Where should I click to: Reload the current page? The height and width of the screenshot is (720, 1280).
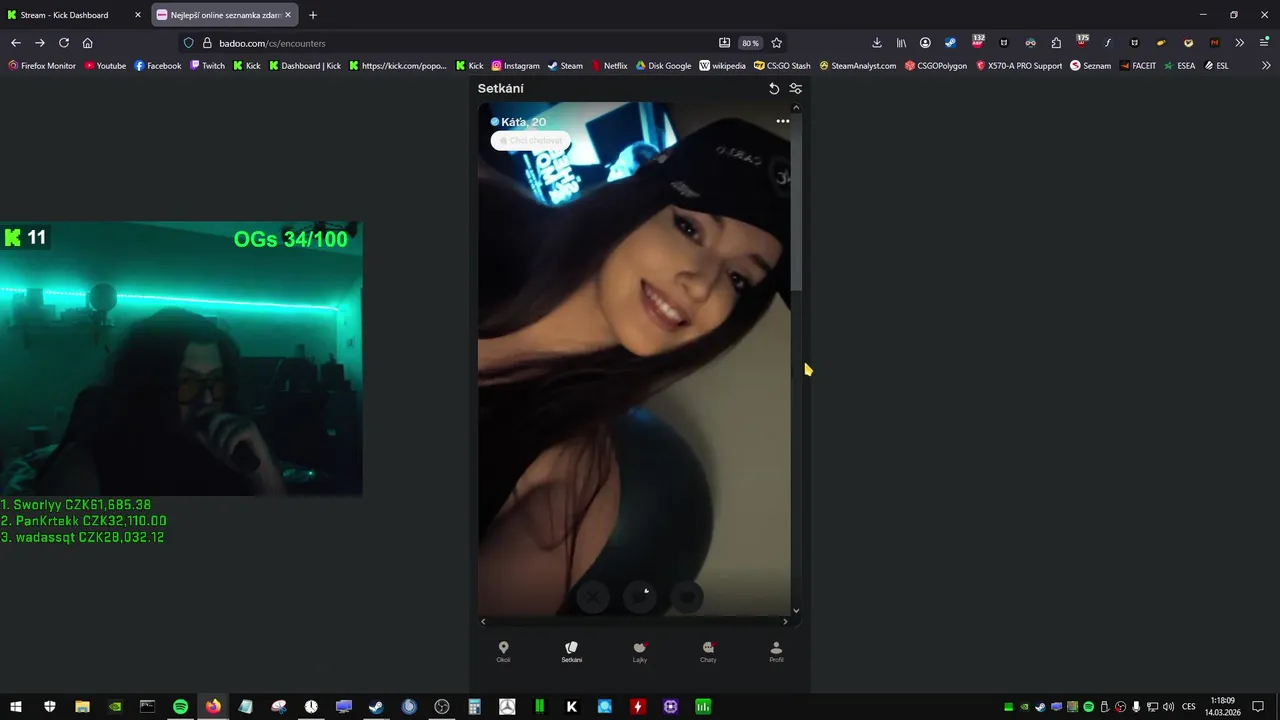click(64, 43)
